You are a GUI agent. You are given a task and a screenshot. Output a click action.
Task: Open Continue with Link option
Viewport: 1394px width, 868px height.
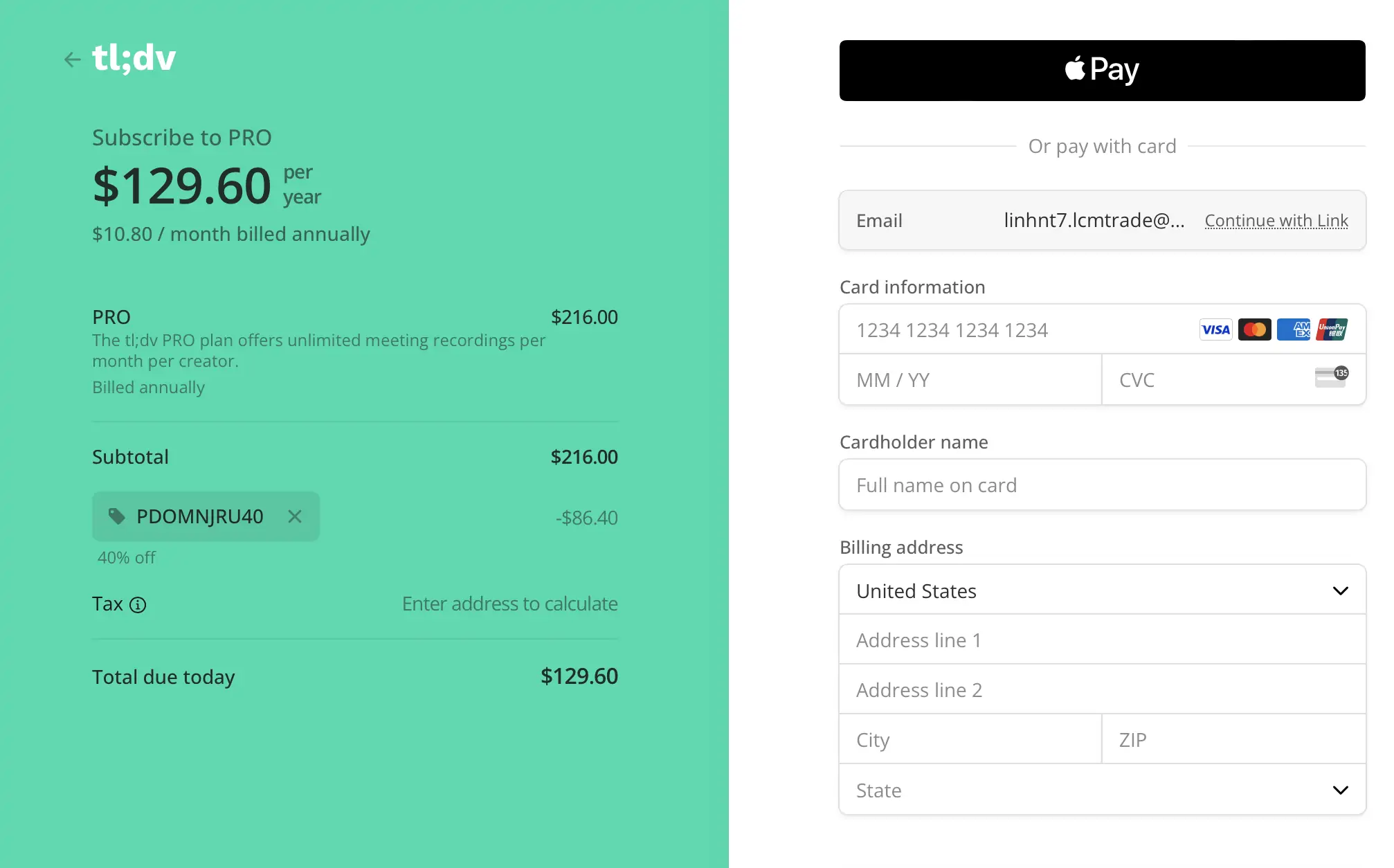click(x=1276, y=221)
